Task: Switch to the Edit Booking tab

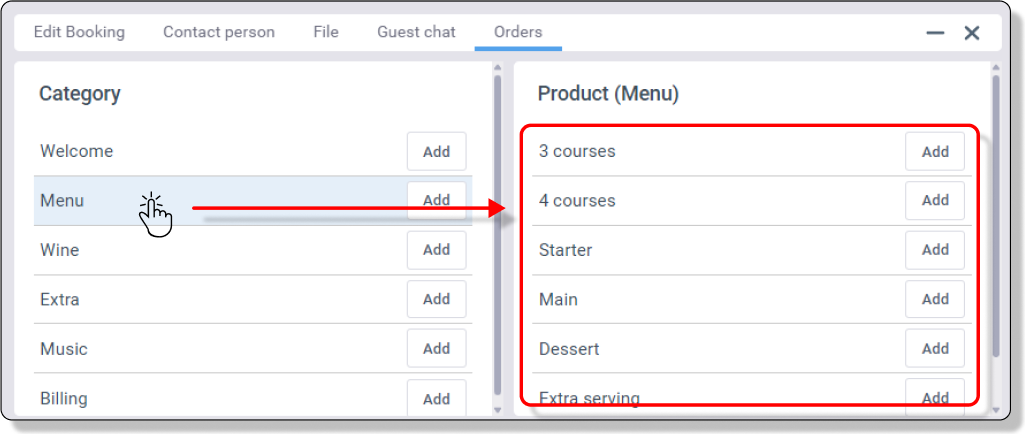Action: point(79,32)
